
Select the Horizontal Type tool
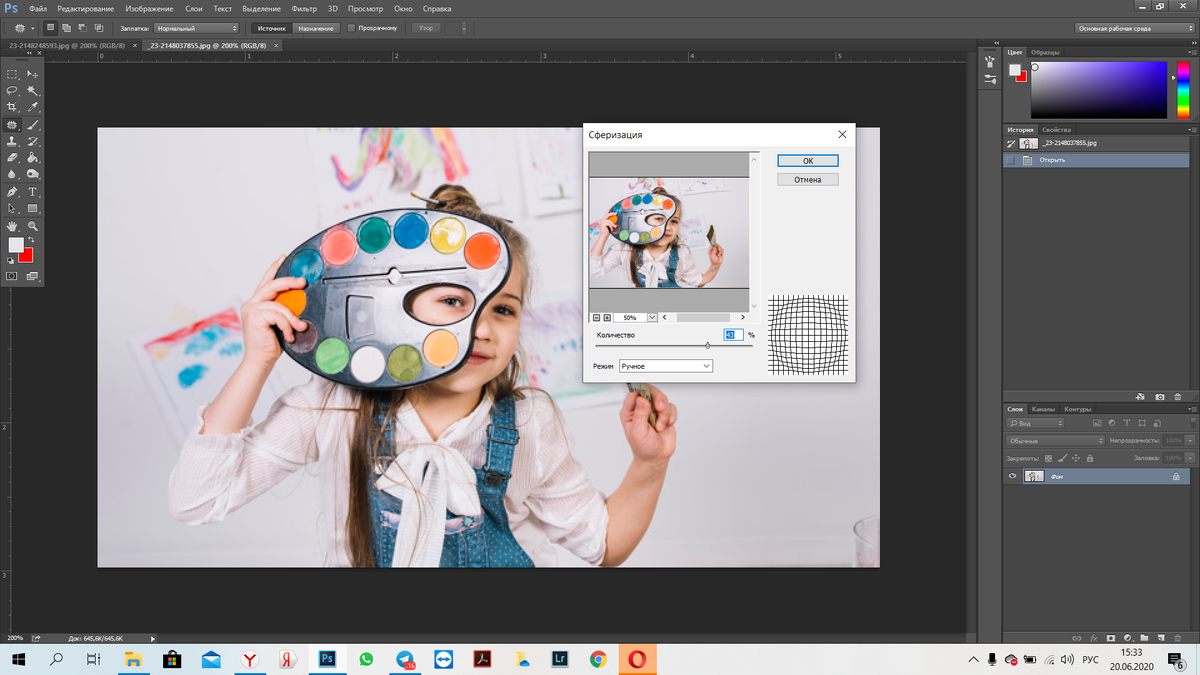(32, 192)
